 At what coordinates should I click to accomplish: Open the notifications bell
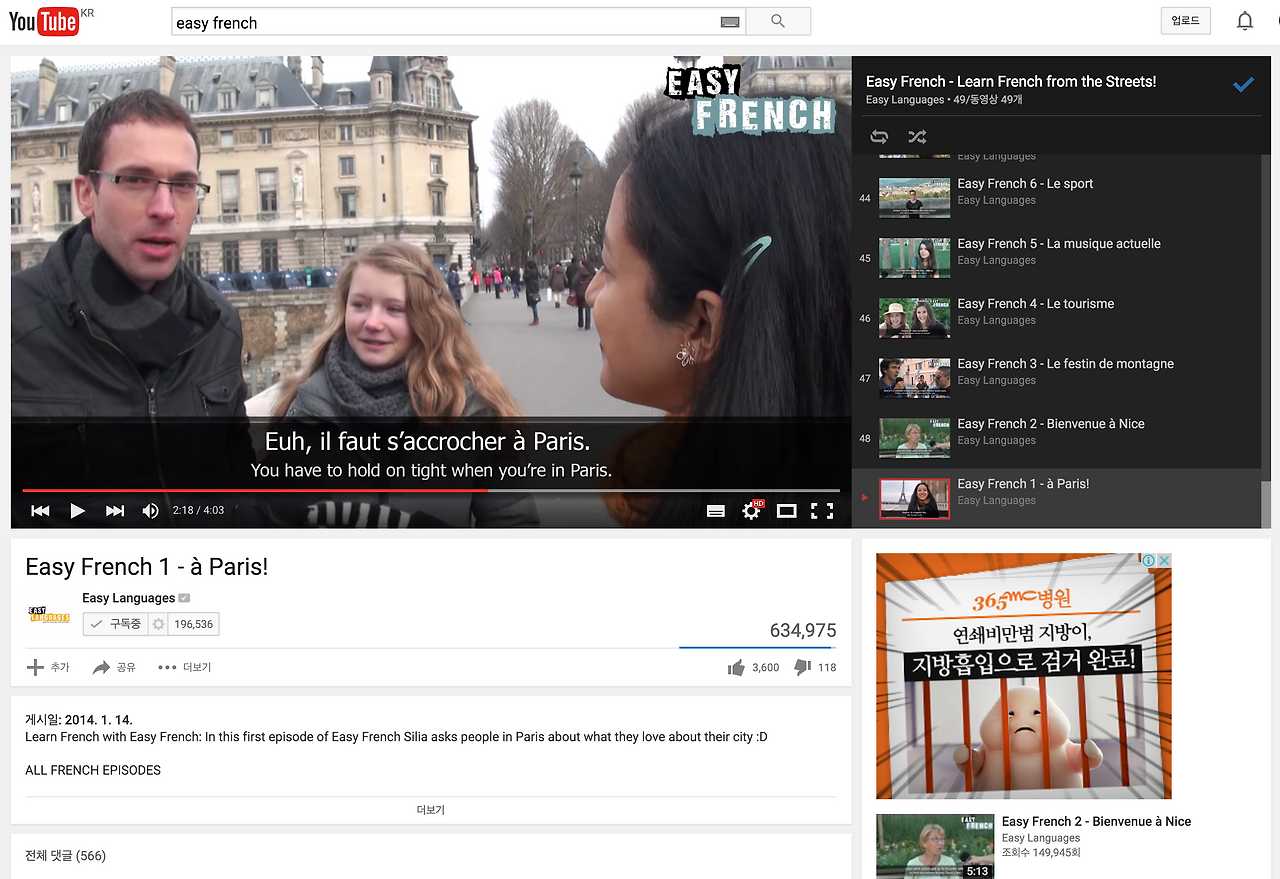click(x=1244, y=21)
